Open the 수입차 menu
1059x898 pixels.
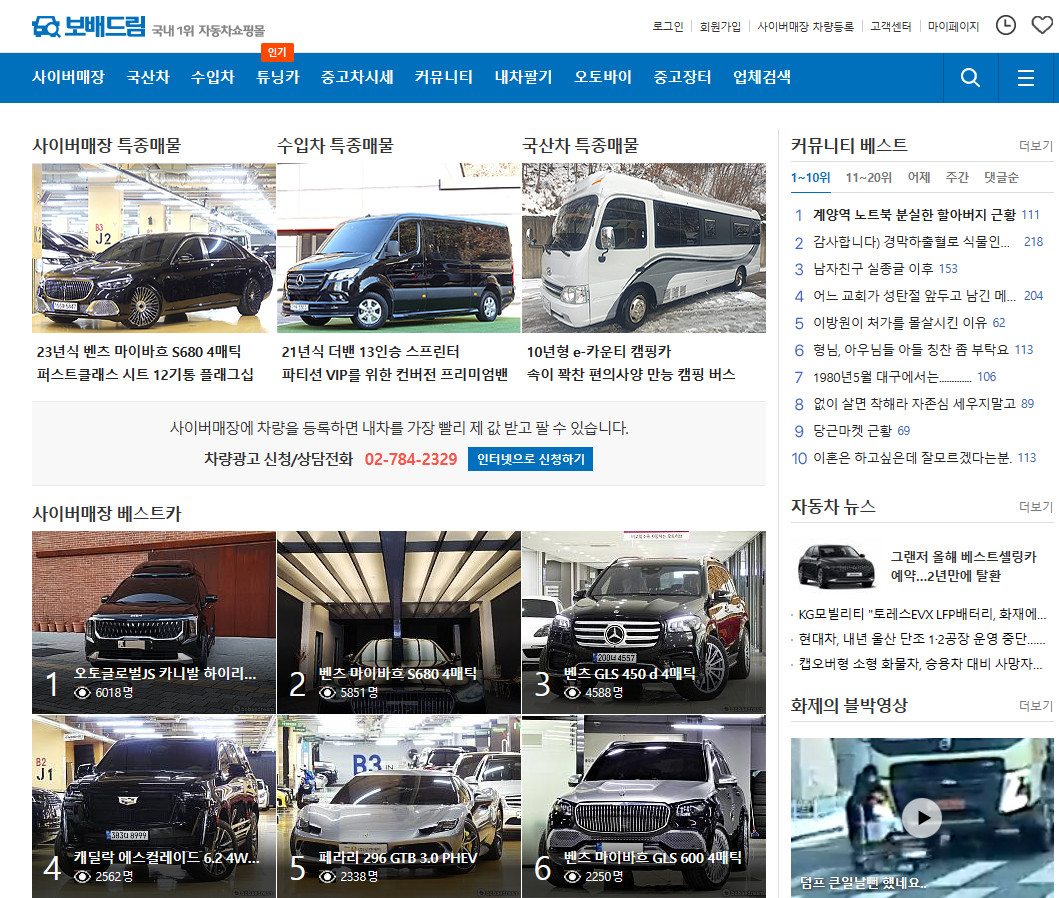point(213,77)
